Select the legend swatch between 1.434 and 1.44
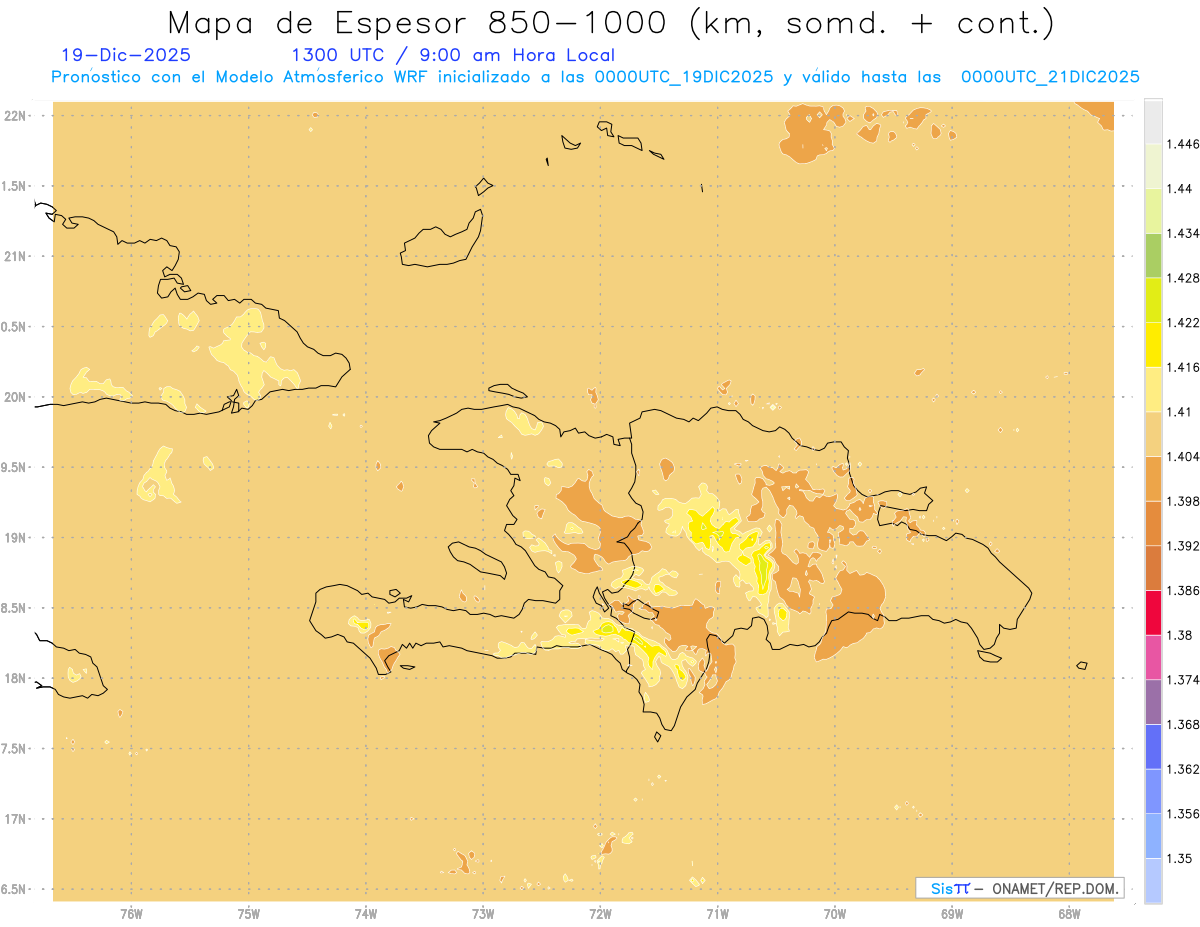Image resolution: width=1200 pixels, height=927 pixels. [1153, 210]
